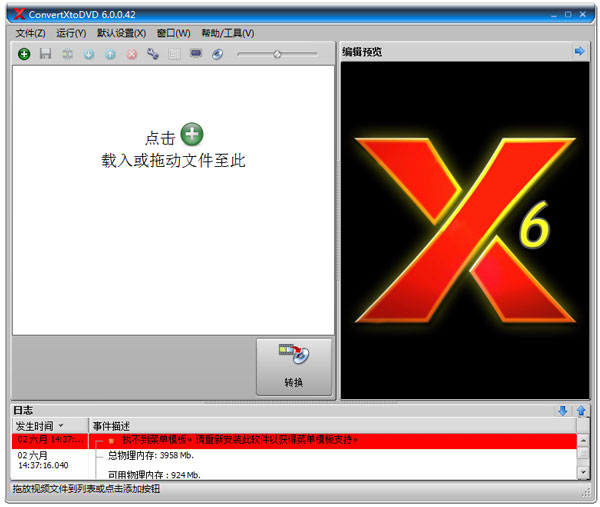Image resolution: width=600 pixels, height=507 pixels.
Task: Click the X6 logo preview image
Action: (465, 231)
